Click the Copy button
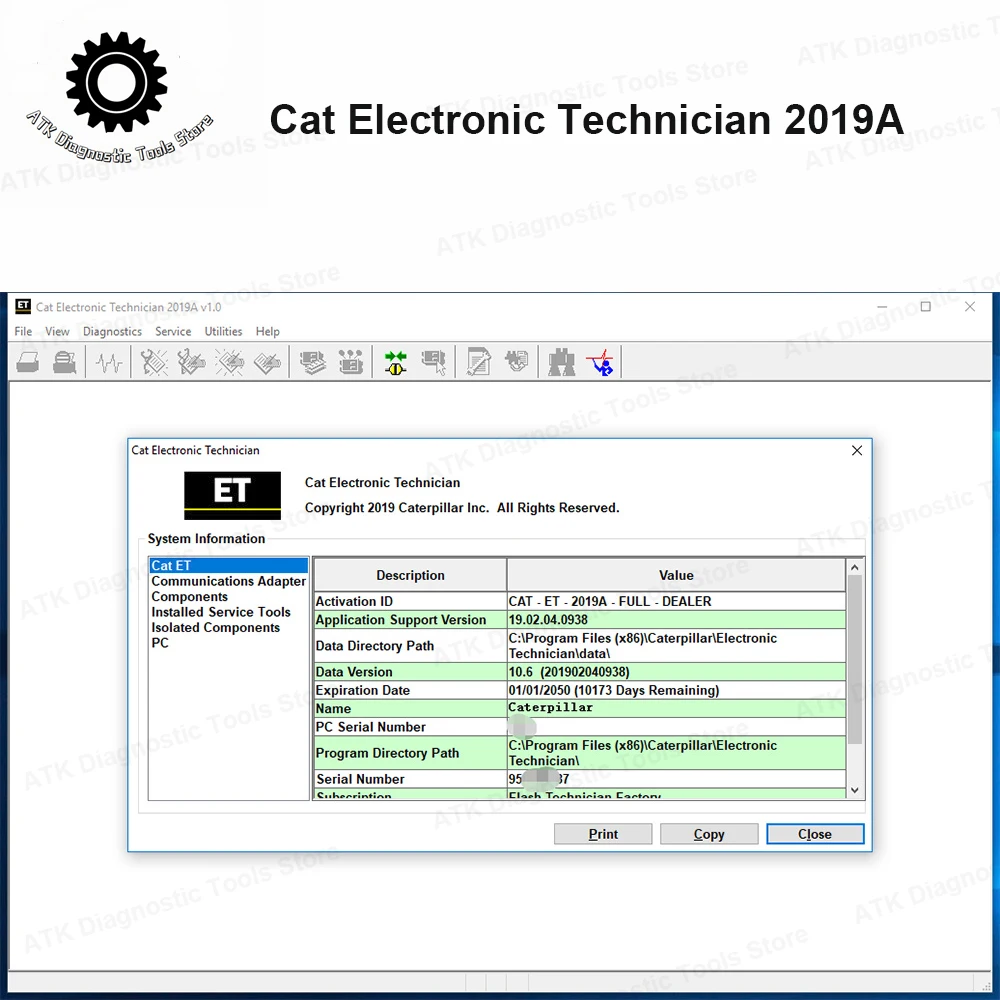The height and width of the screenshot is (1000, 1000). point(709,834)
